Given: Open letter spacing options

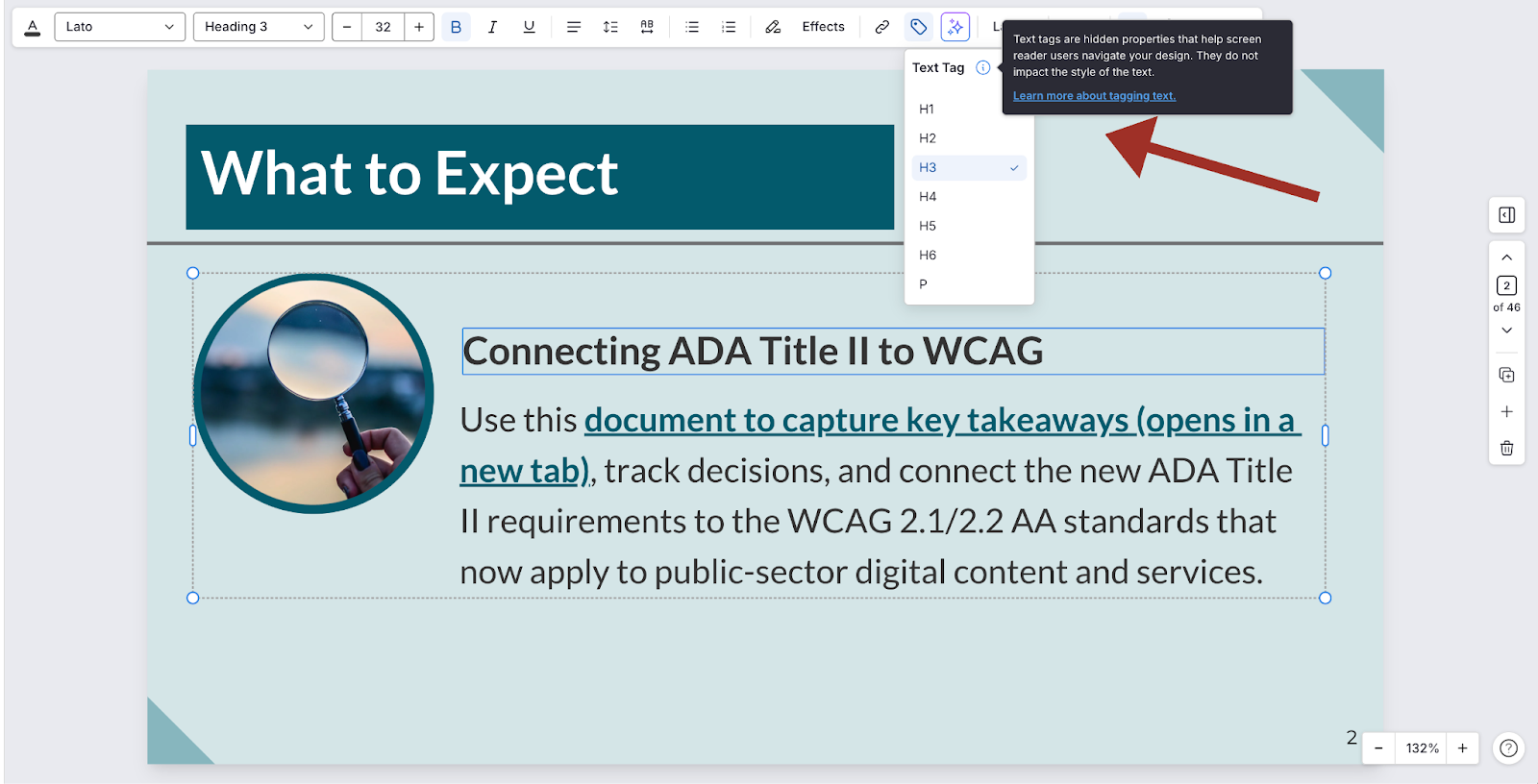Looking at the screenshot, I should (647, 27).
